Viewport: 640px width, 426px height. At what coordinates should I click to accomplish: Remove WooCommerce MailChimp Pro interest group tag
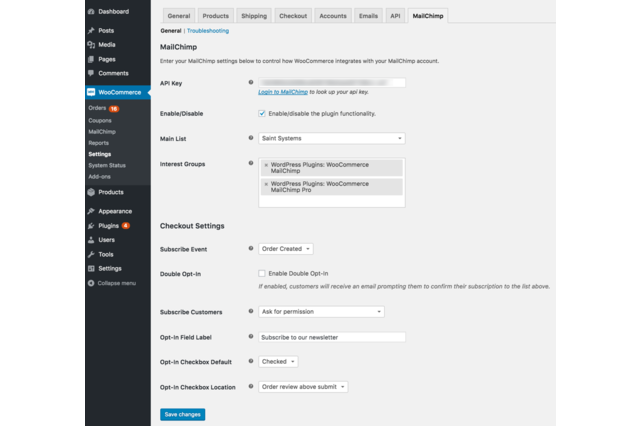click(266, 184)
